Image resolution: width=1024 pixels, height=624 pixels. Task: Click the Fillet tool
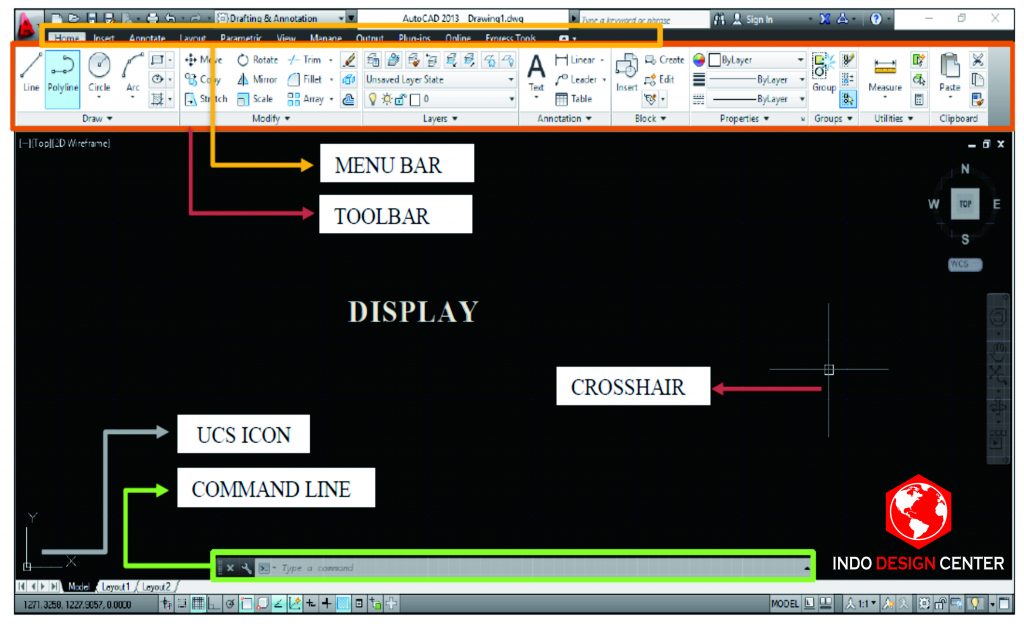(305, 80)
